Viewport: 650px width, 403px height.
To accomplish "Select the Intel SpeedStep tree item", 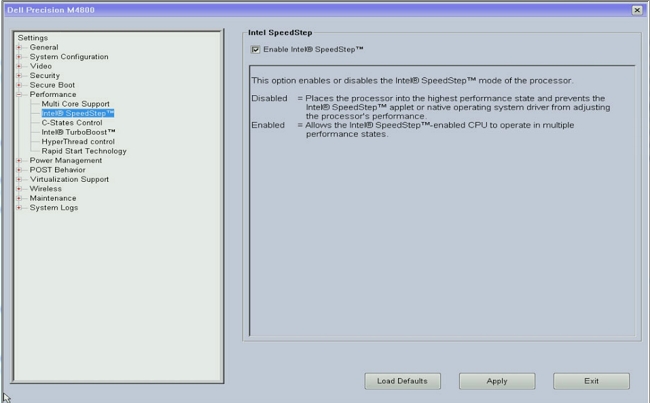I will coord(78,113).
